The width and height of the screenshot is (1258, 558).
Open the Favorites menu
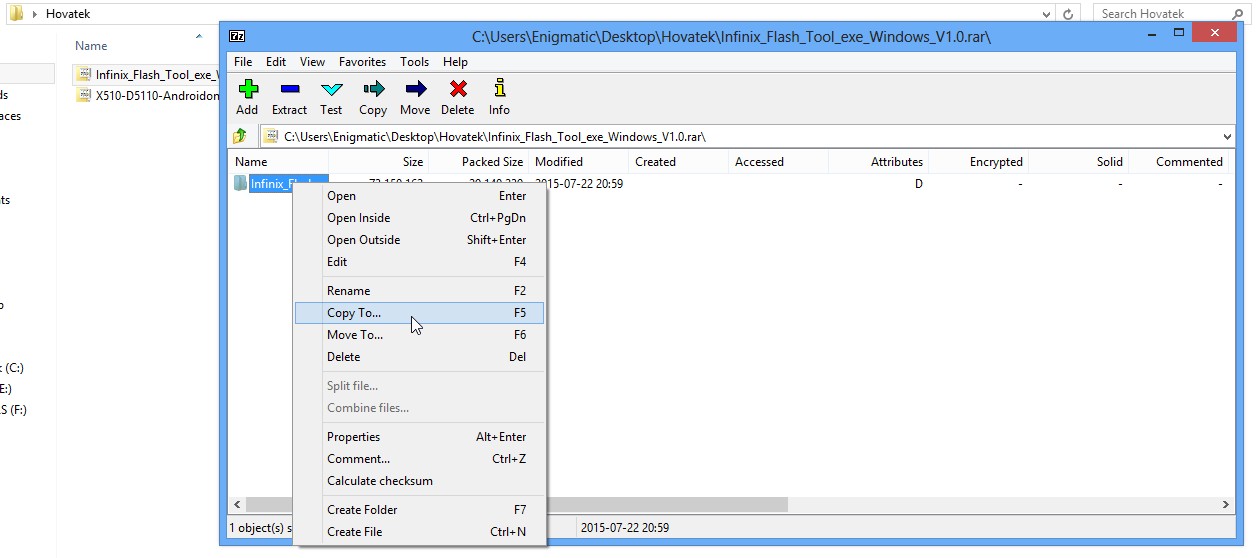[362, 62]
